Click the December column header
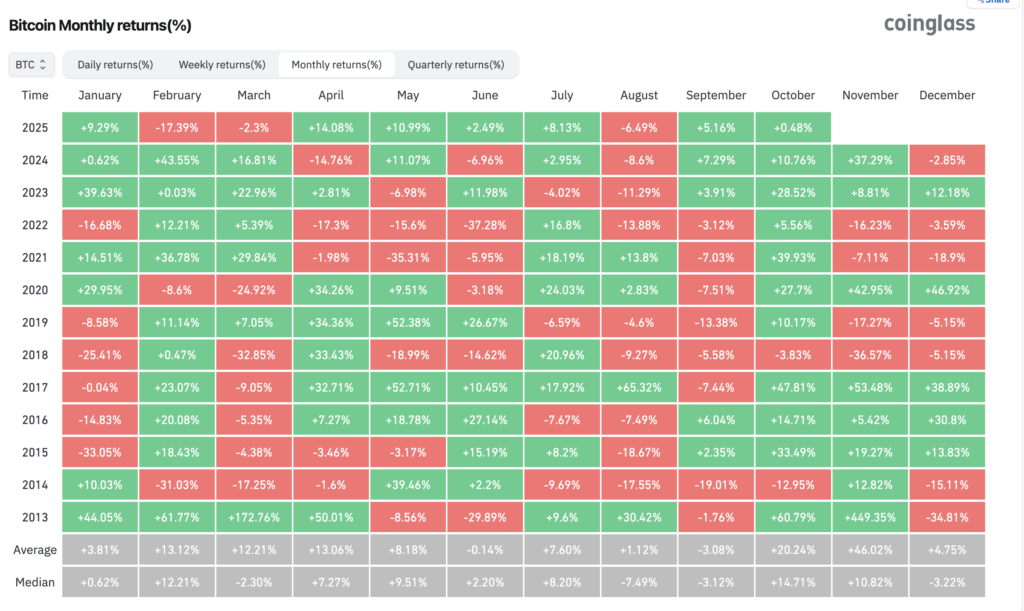 click(946, 95)
